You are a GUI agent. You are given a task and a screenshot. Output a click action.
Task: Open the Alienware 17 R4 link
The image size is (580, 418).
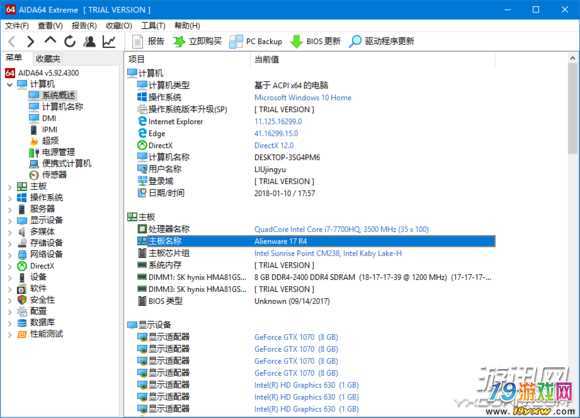(x=280, y=241)
